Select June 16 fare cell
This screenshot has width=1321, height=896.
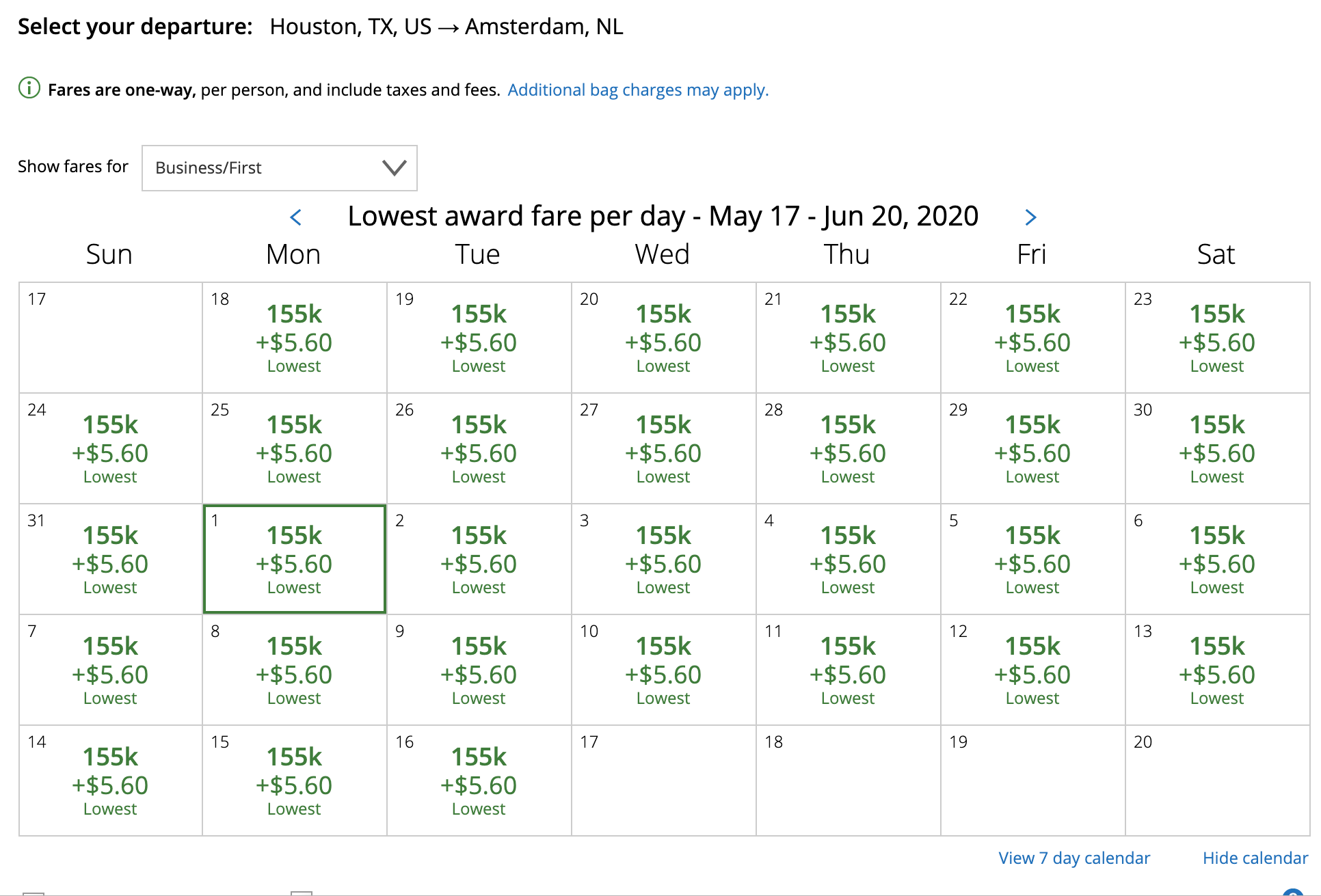pyautogui.click(x=479, y=782)
